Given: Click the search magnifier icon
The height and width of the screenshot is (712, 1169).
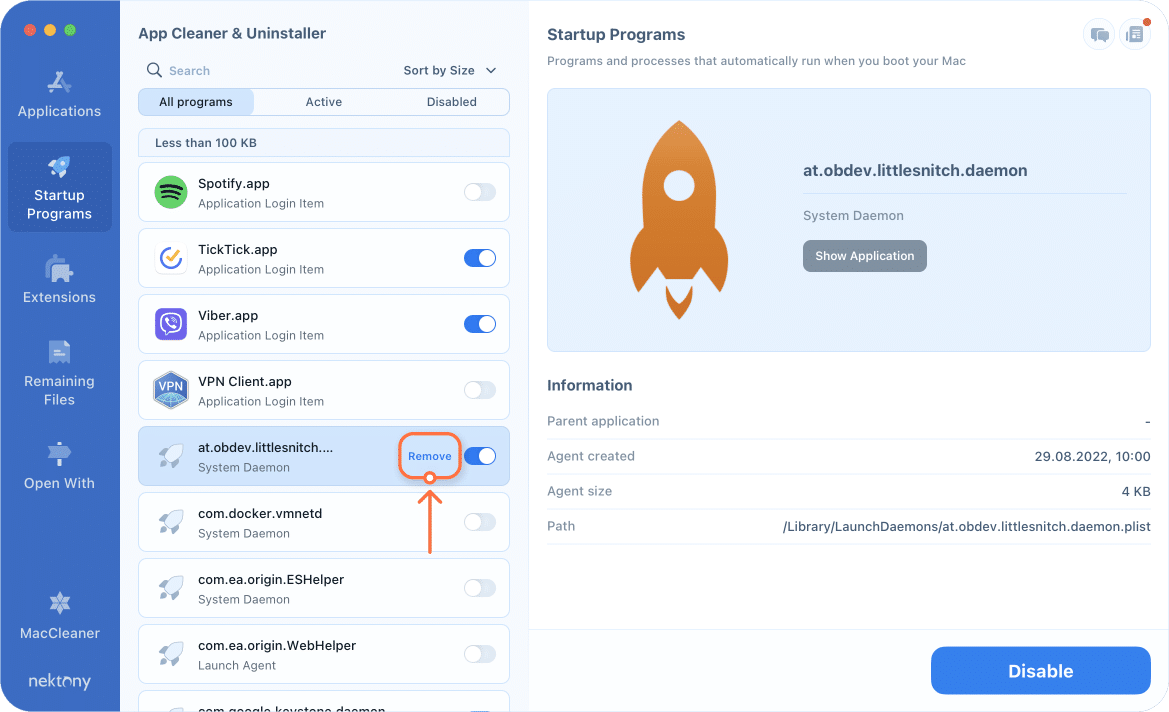Looking at the screenshot, I should (154, 70).
